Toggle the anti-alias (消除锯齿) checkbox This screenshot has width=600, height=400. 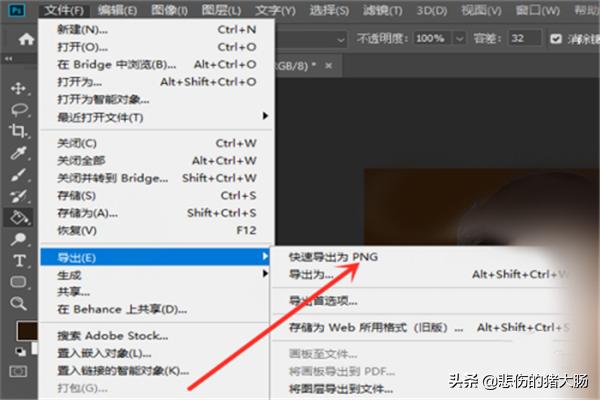[x=556, y=39]
